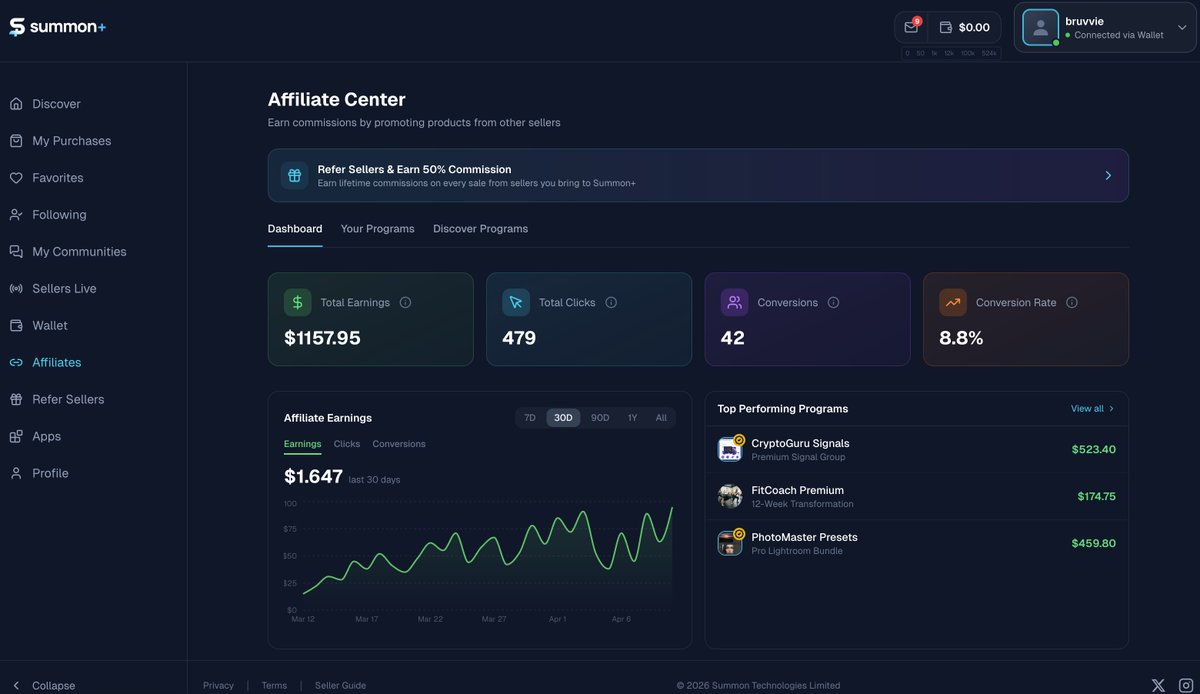
Task: Click the $523.40 earnings value
Action: coord(1093,450)
